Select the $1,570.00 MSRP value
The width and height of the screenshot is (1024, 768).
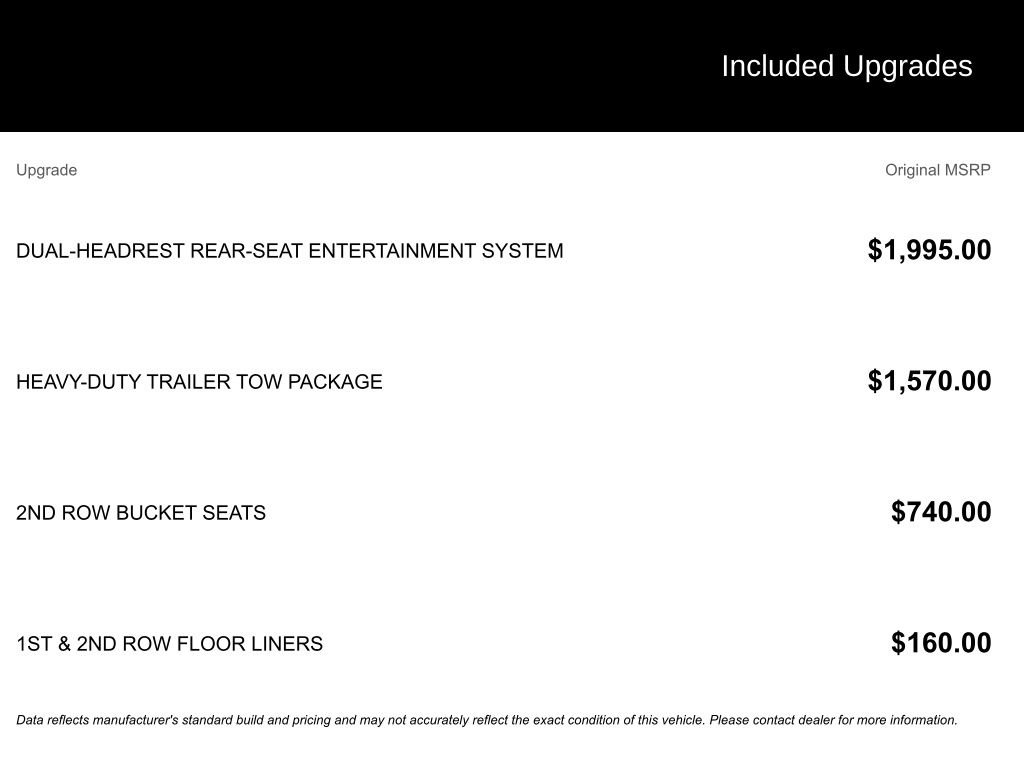click(929, 381)
